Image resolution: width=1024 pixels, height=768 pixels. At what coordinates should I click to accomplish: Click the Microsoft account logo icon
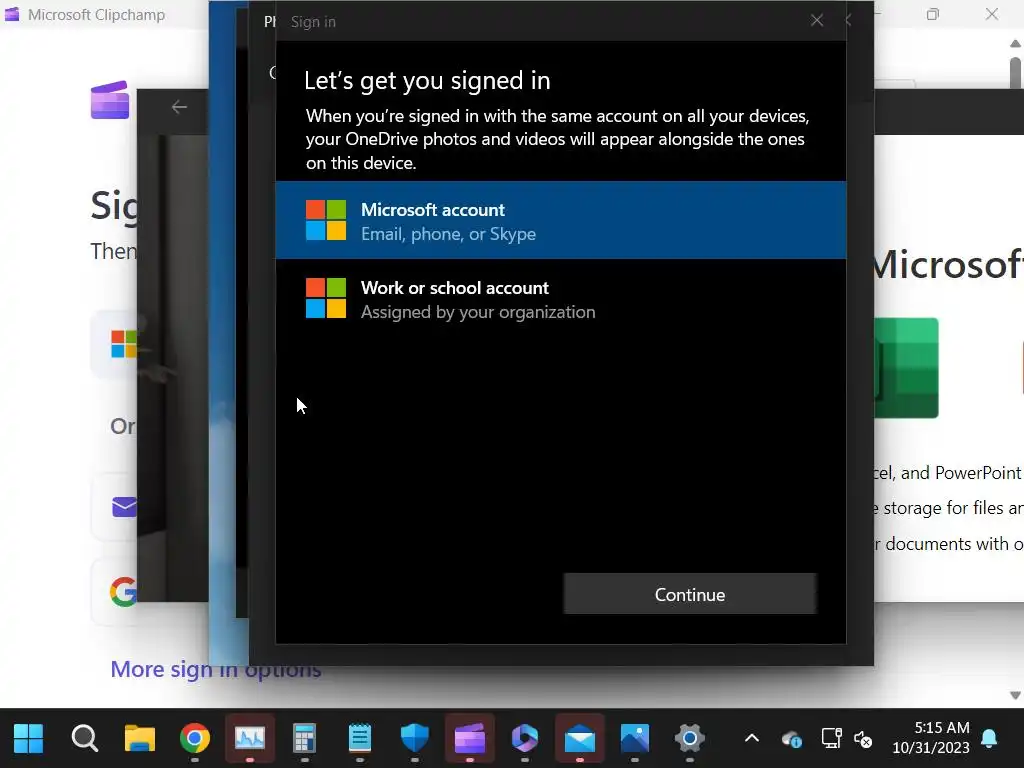(326, 221)
